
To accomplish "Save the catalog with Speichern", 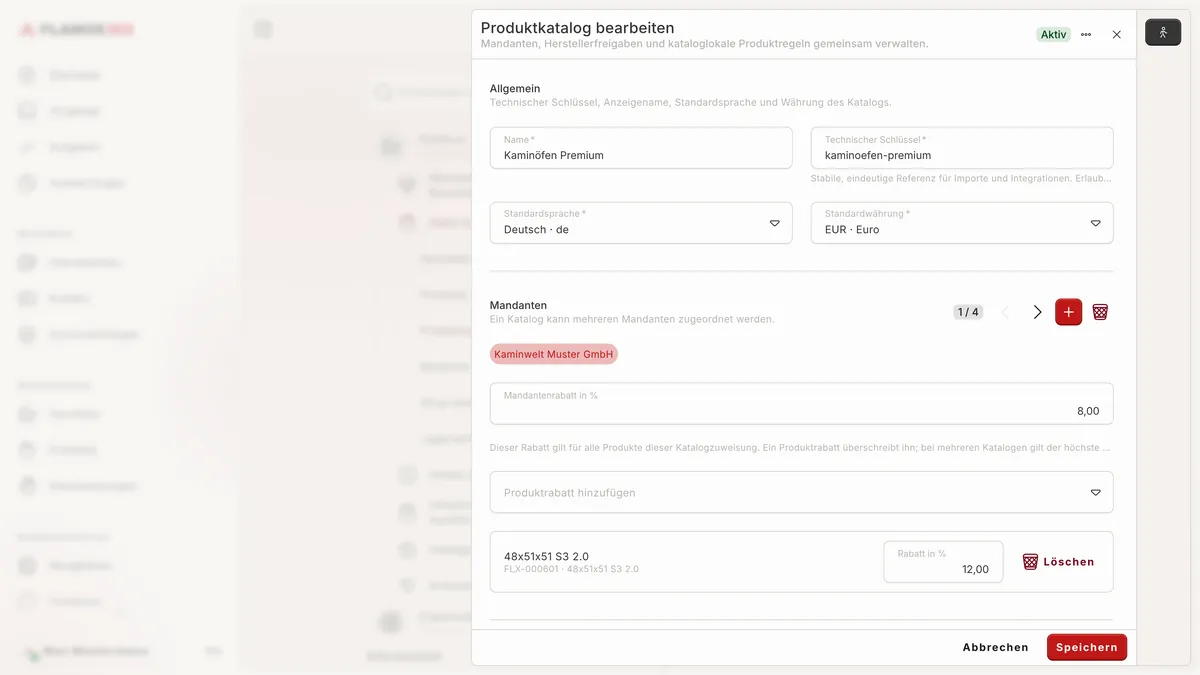I will pos(1087,647).
